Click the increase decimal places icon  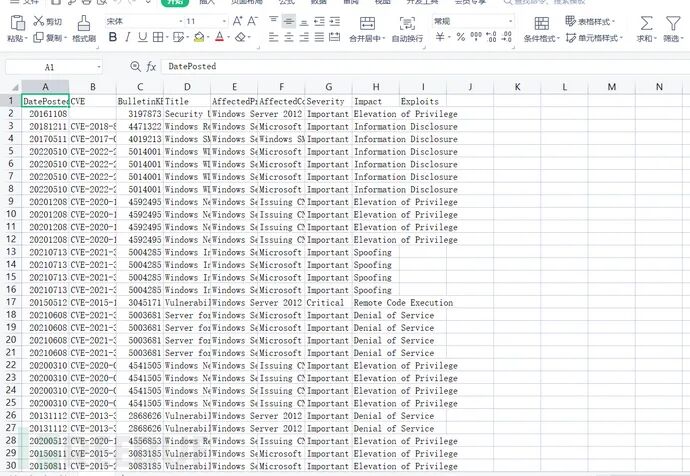492,37
